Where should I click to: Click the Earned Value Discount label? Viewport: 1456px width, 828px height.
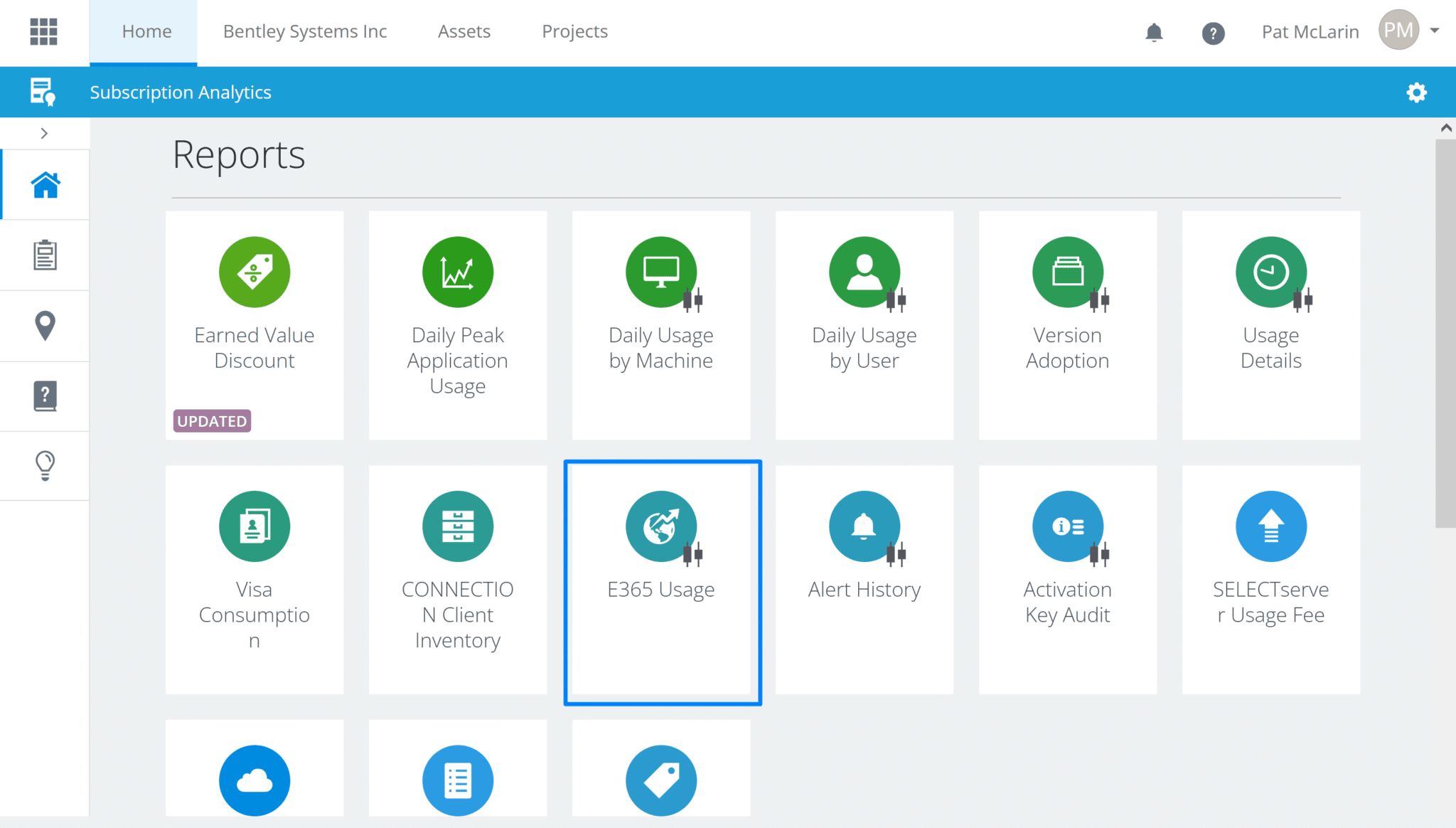tap(255, 348)
